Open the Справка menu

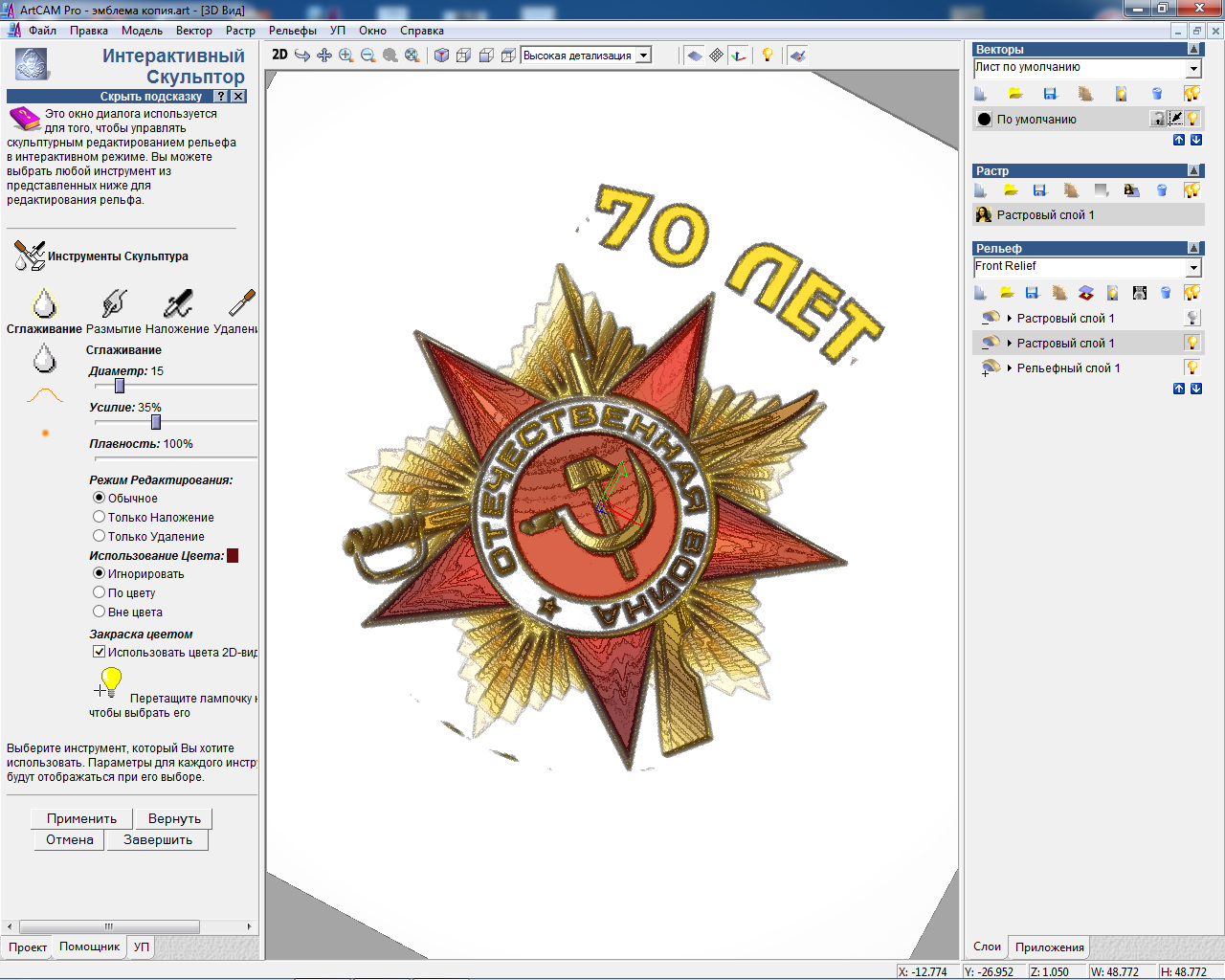(422, 31)
